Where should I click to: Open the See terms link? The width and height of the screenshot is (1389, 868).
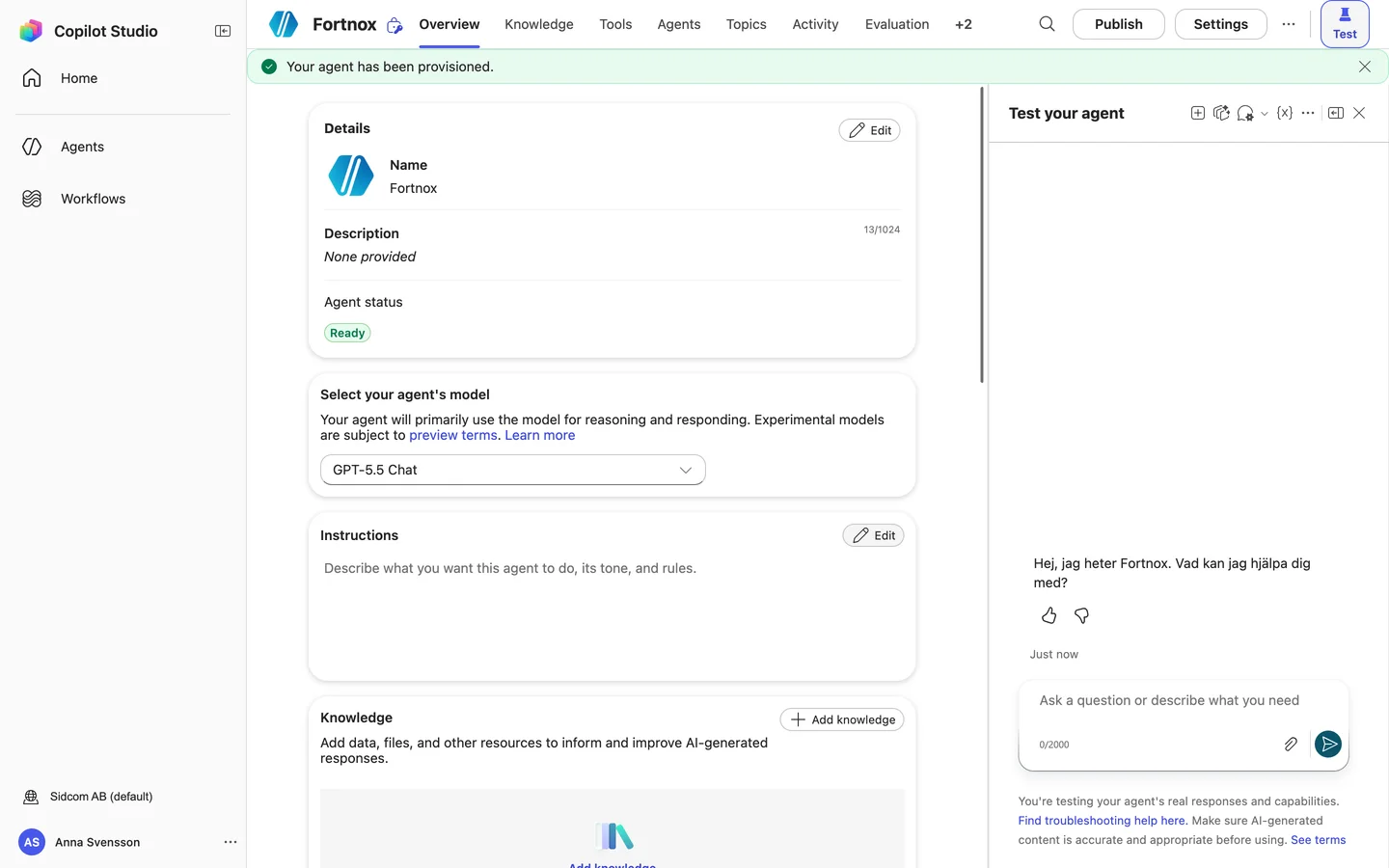1319,840
